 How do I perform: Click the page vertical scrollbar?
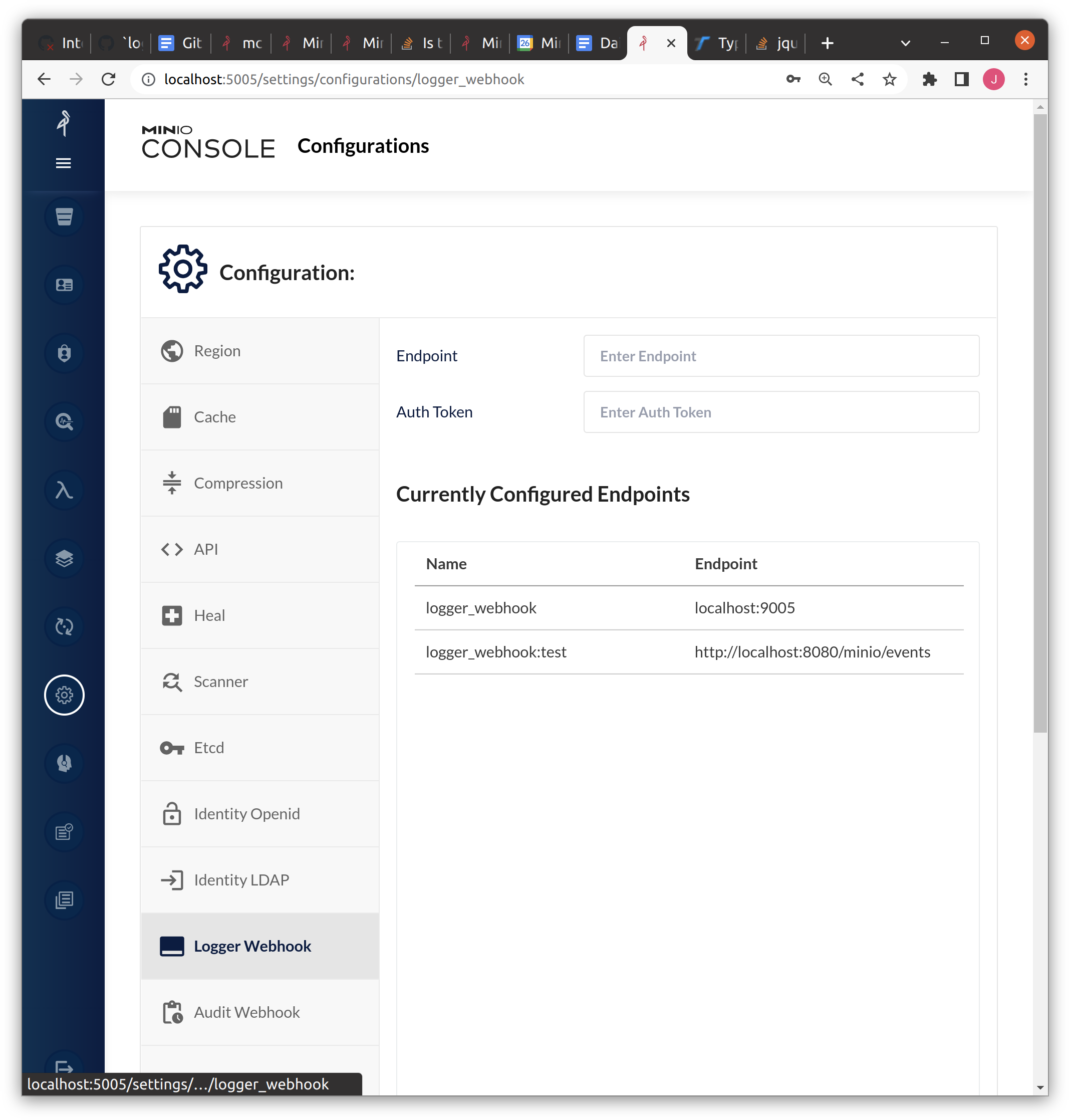1040,422
